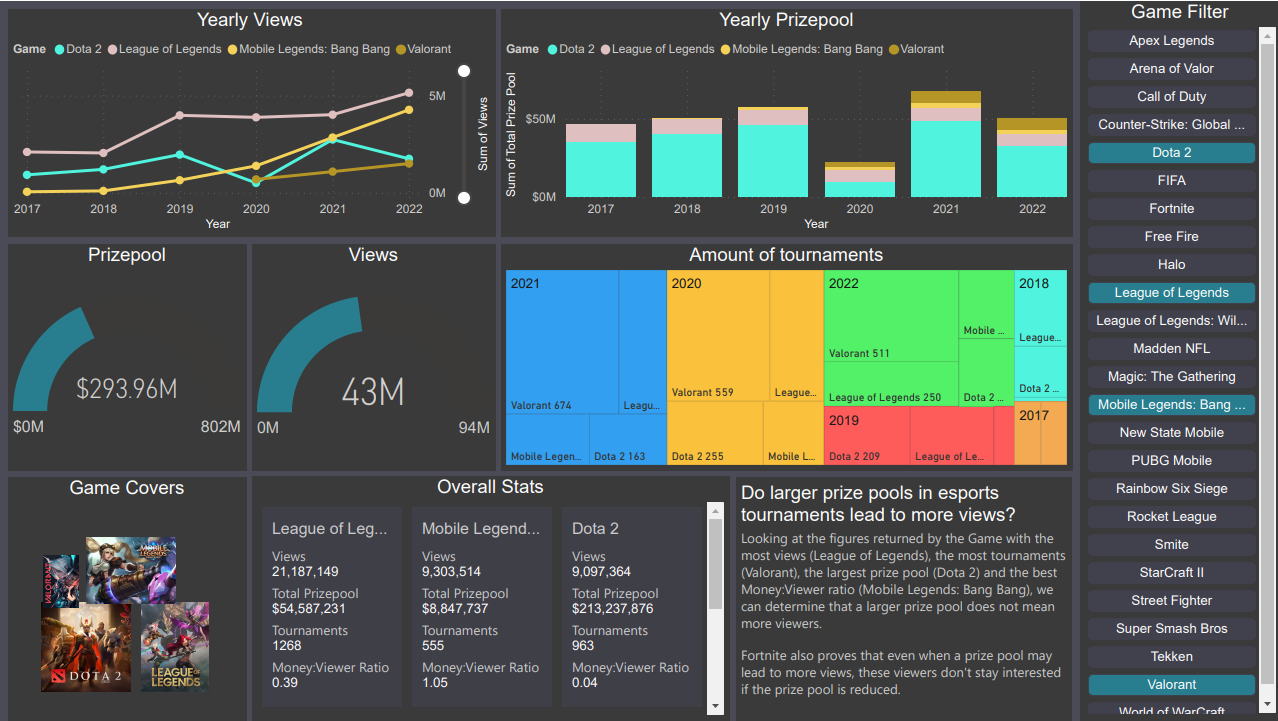The height and width of the screenshot is (721, 1278).
Task: Select the Mobile Legend... stats card title
Action: tap(481, 529)
